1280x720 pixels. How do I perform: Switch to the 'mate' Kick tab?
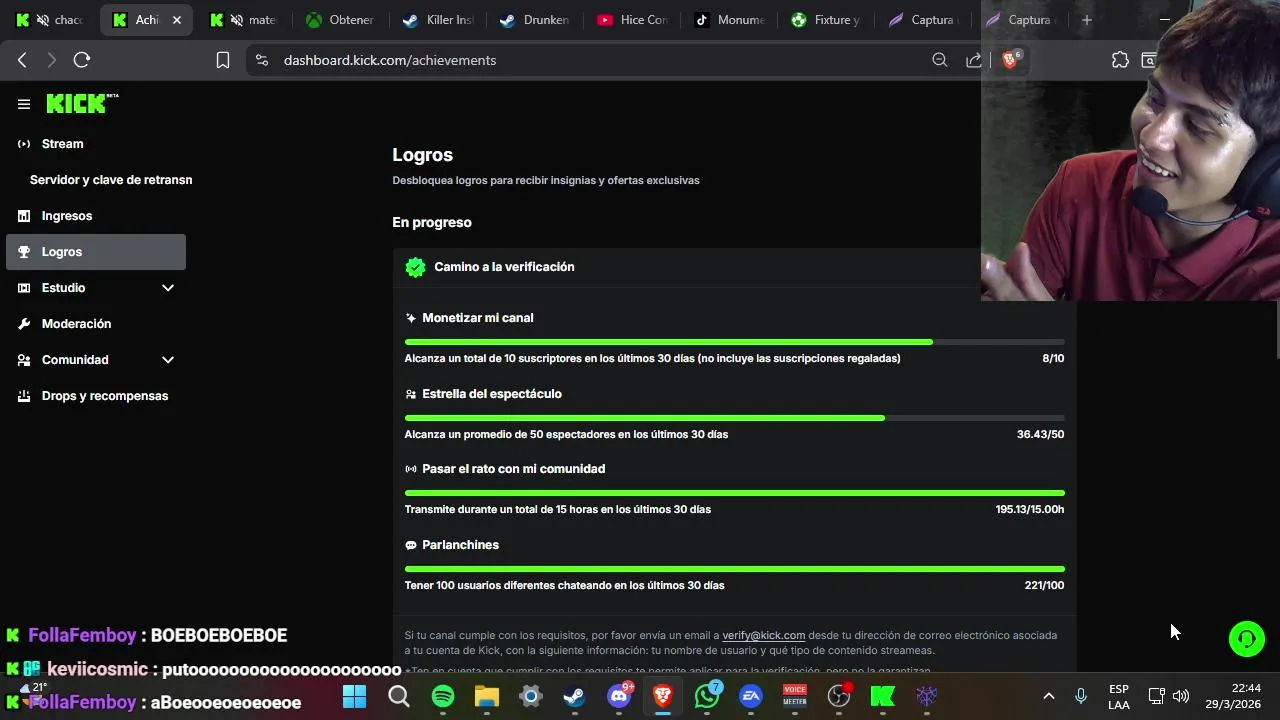pyautogui.click(x=244, y=20)
